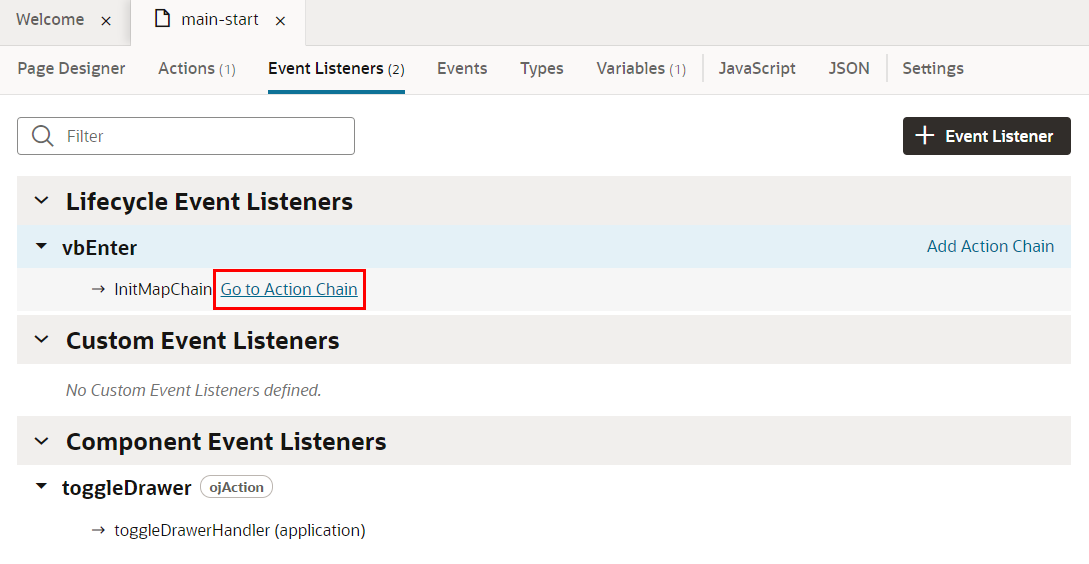Image resolution: width=1089 pixels, height=564 pixels.
Task: Collapse the Component Event Listeners section
Action: [41, 441]
